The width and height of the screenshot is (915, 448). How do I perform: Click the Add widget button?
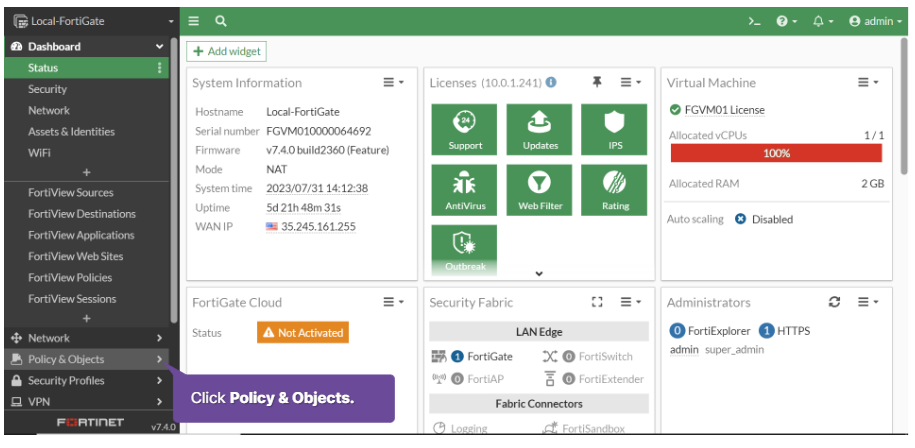pos(226,51)
